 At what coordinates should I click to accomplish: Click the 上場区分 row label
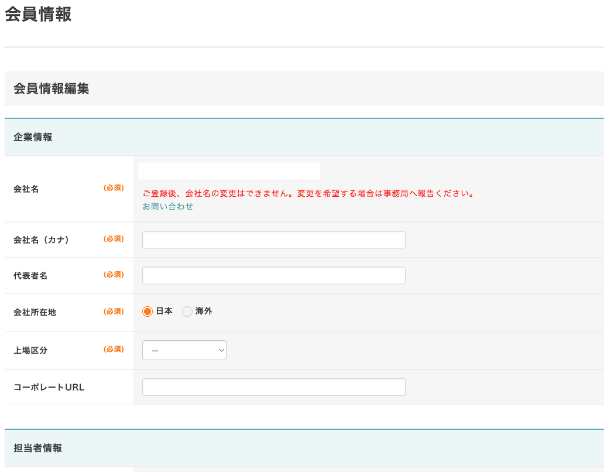[30, 350]
